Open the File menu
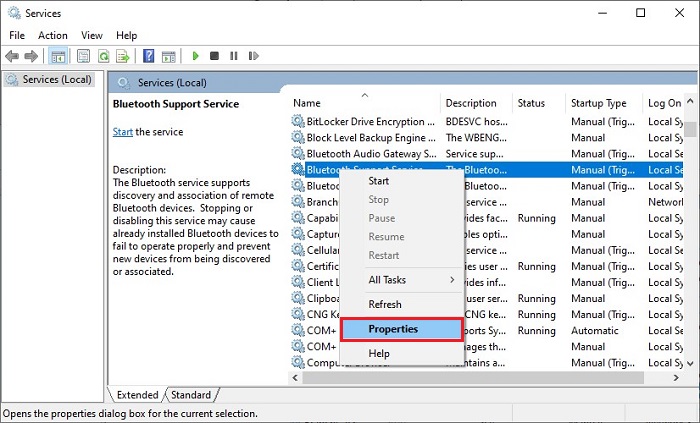The width and height of the screenshot is (700, 423). [17, 35]
